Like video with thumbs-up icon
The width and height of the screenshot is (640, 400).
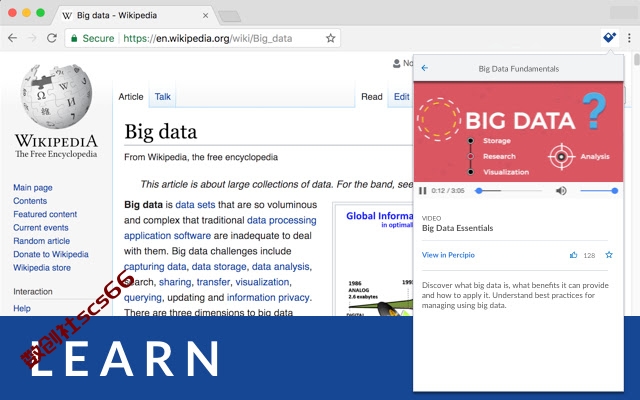(573, 255)
